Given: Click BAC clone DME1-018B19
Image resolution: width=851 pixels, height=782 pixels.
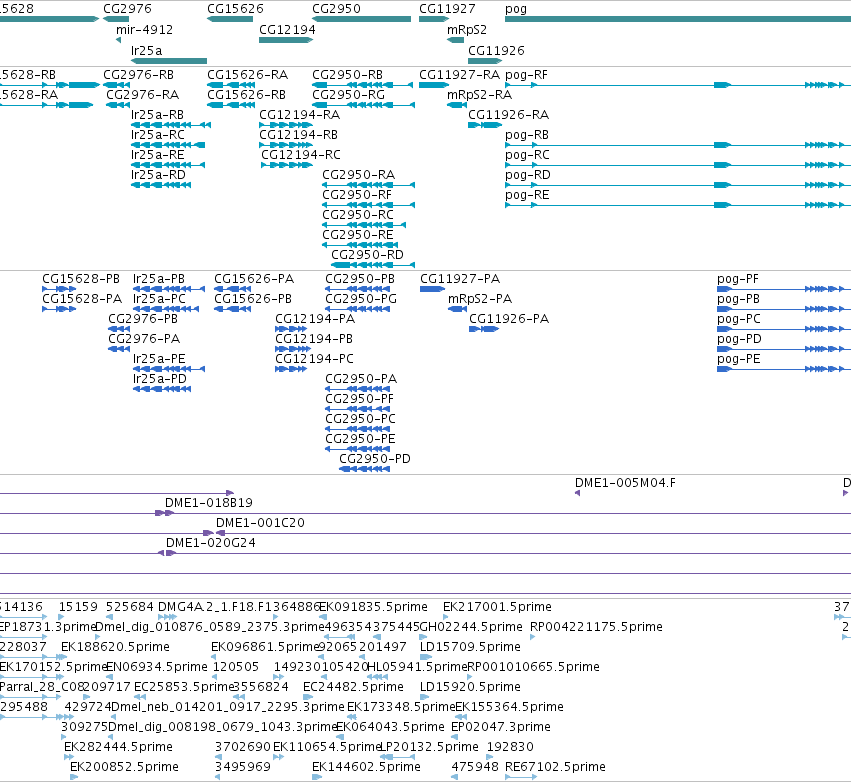Looking at the screenshot, I should click(x=209, y=503).
